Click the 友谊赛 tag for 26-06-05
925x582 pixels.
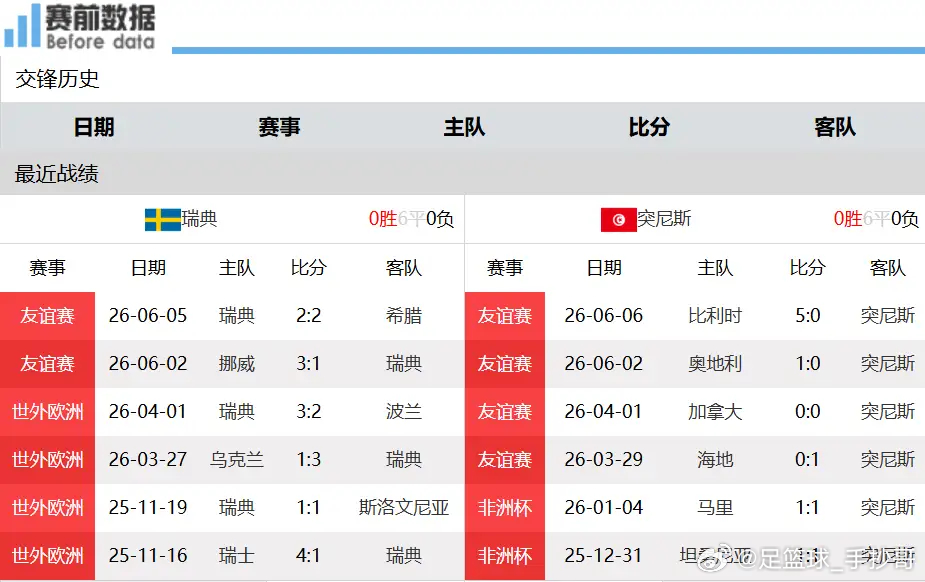(47, 316)
